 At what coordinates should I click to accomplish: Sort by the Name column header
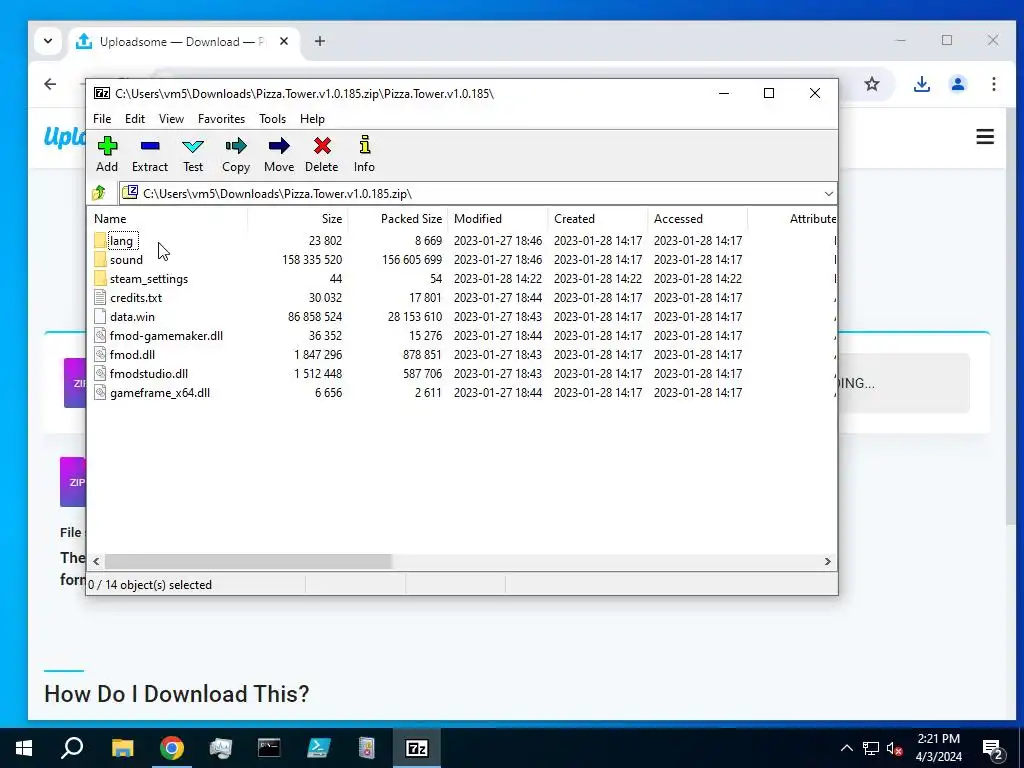point(167,219)
